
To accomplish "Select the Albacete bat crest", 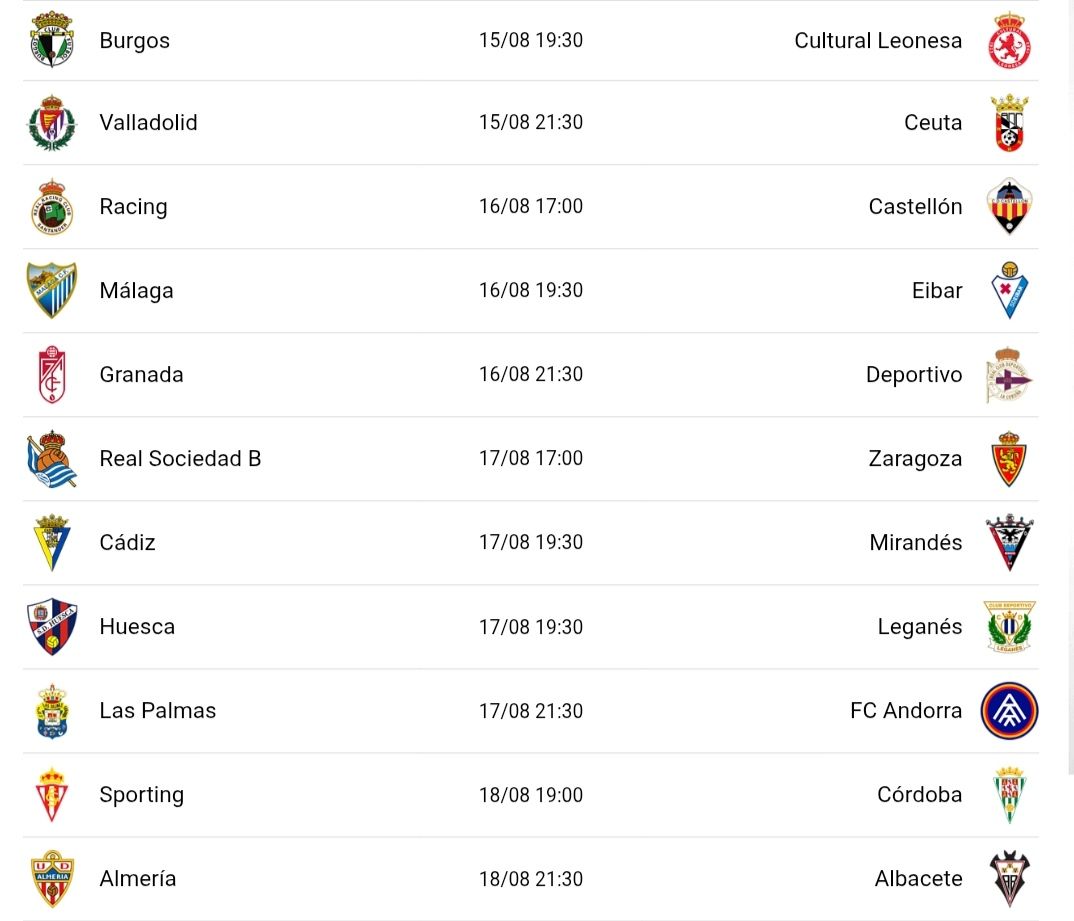I will click(x=1010, y=879).
